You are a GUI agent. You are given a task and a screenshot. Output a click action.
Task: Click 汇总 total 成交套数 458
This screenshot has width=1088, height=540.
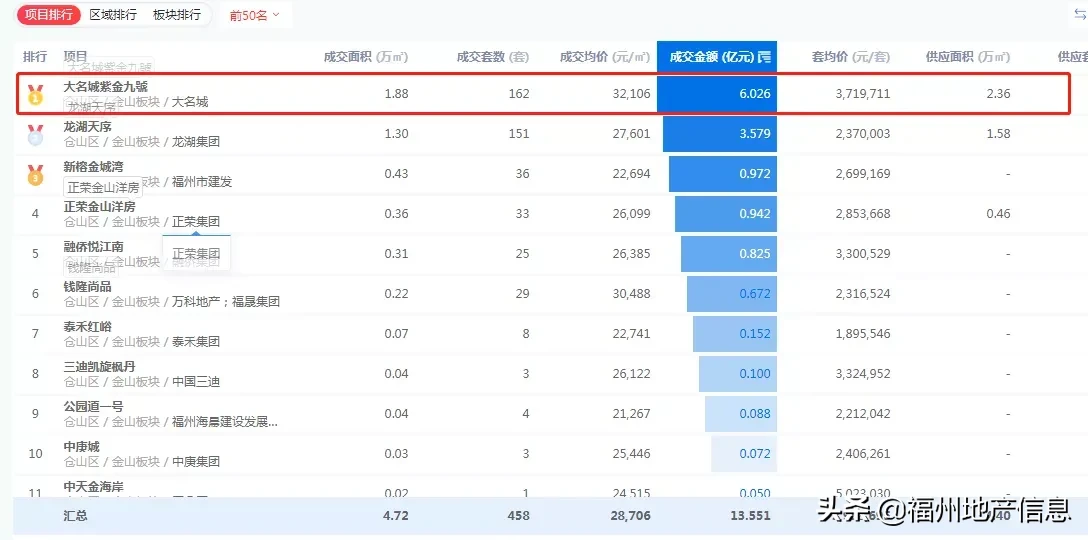(518, 516)
